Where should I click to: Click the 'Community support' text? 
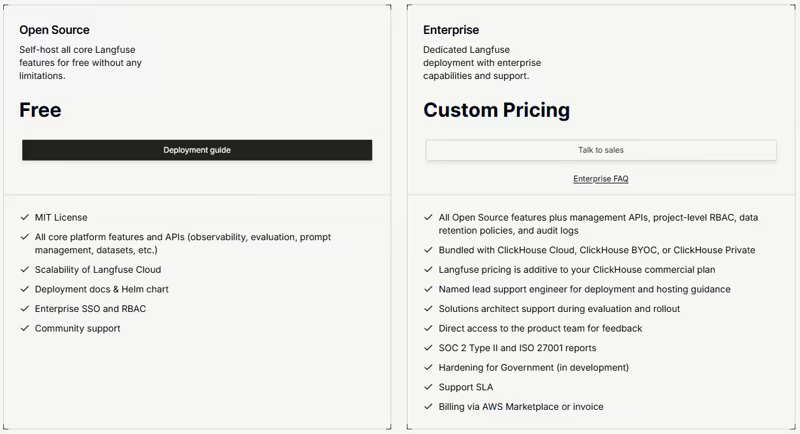[x=78, y=328]
